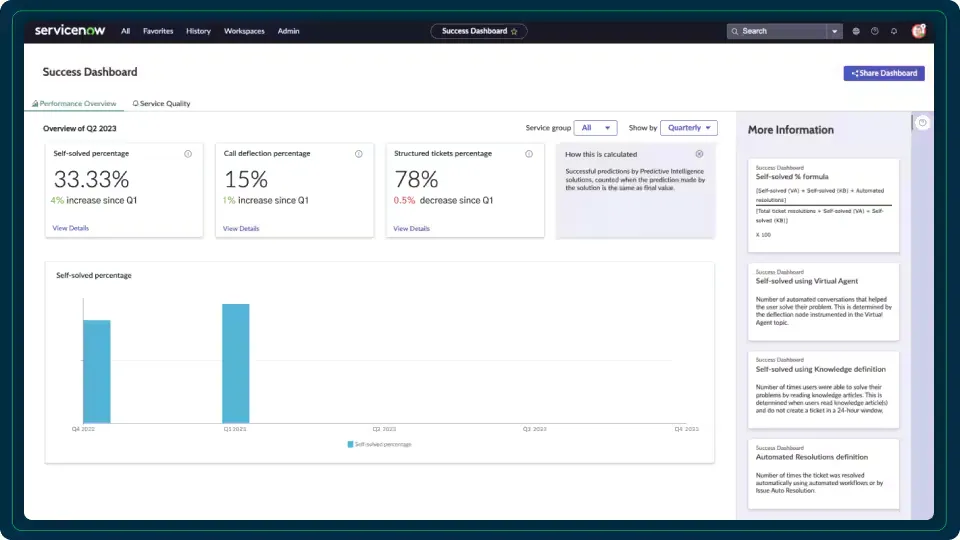960x540 pixels.
Task: Click the Q3 2023 axis label
Action: (x=534, y=429)
